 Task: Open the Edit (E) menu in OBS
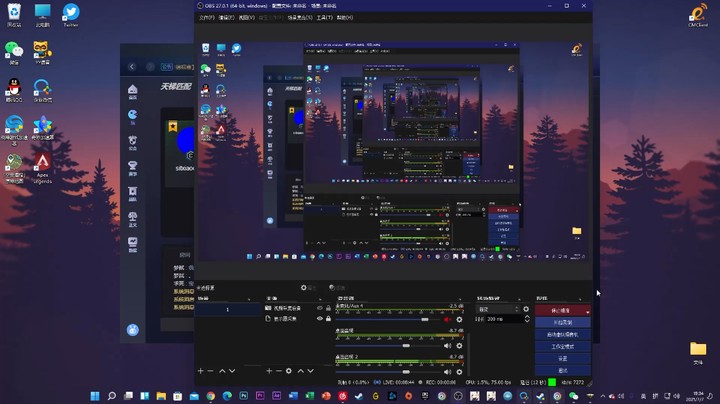[x=226, y=17]
